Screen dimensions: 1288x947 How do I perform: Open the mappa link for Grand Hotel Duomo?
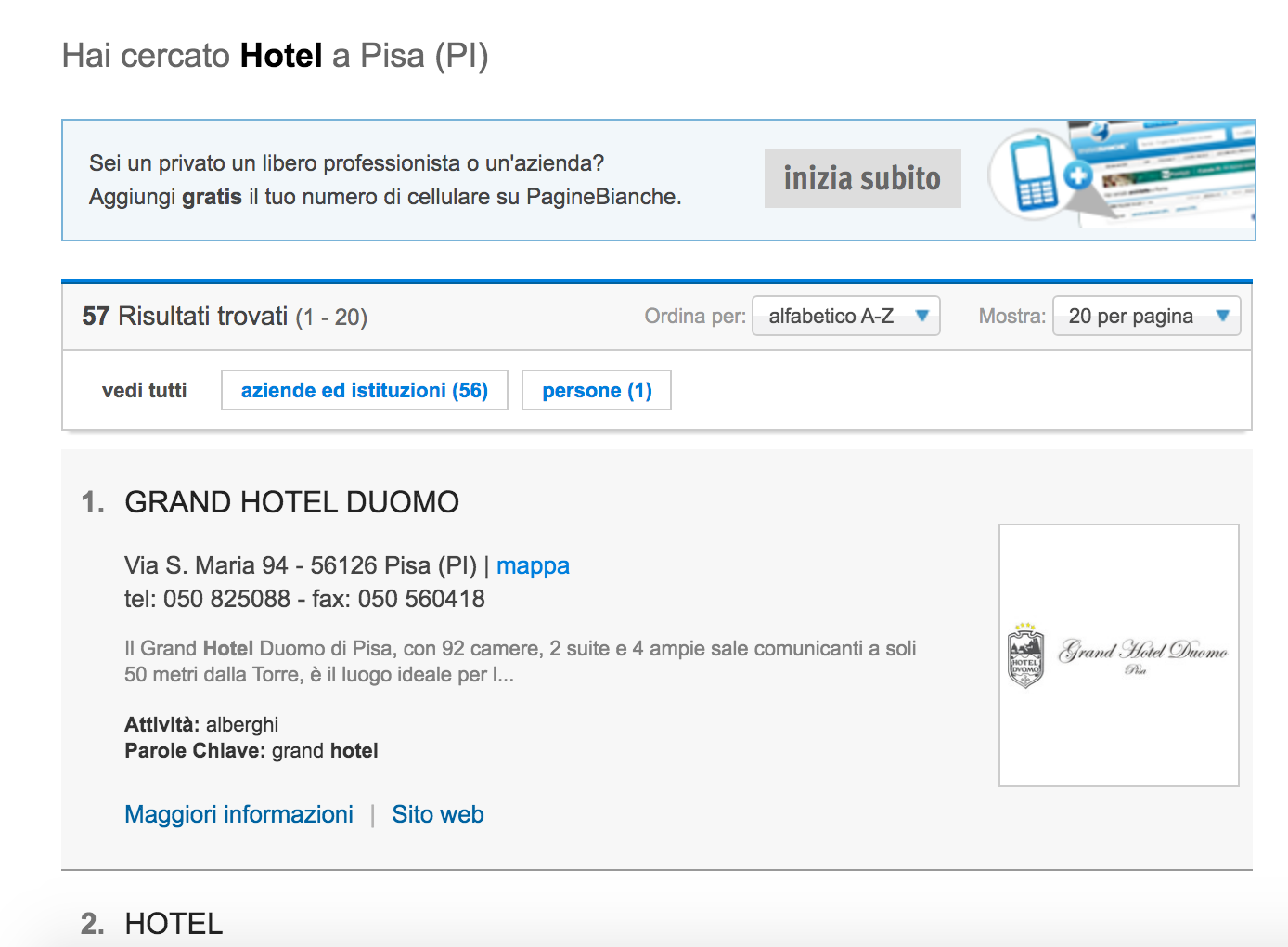(x=533, y=565)
